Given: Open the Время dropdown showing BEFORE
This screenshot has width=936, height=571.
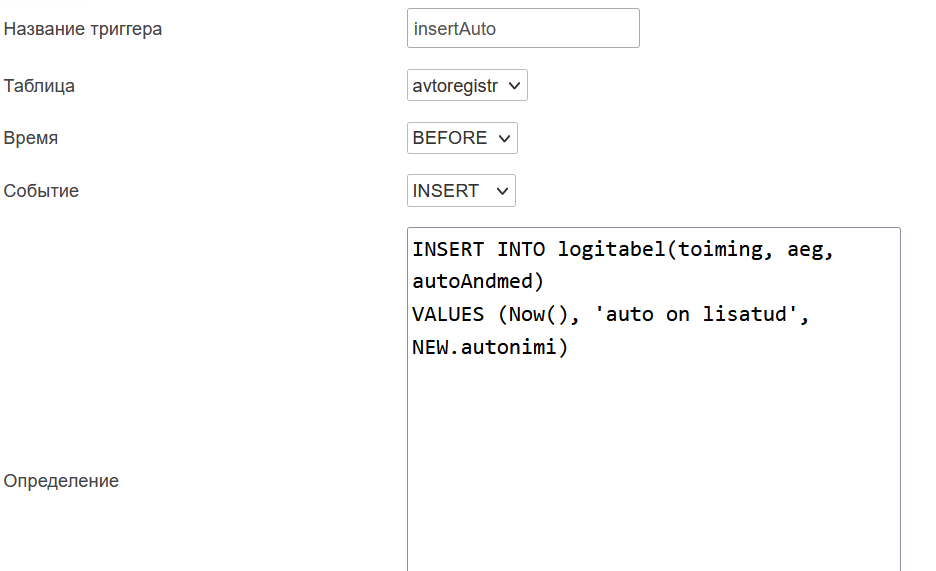Looking at the screenshot, I should coord(462,138).
